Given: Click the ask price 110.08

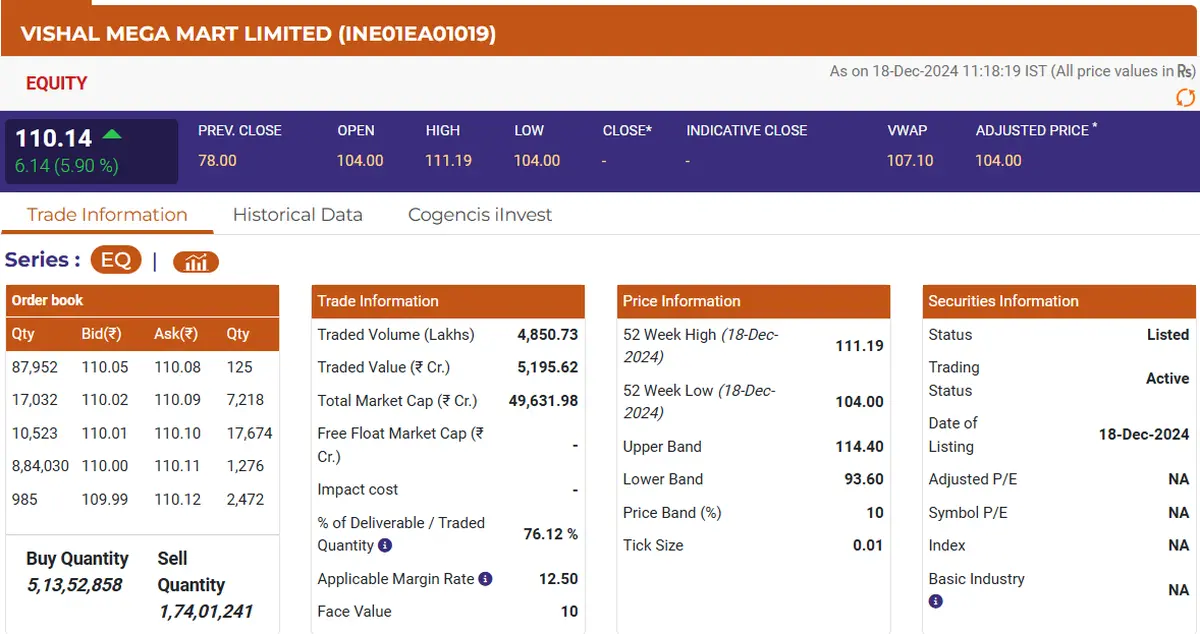Looking at the screenshot, I should coord(177,367).
